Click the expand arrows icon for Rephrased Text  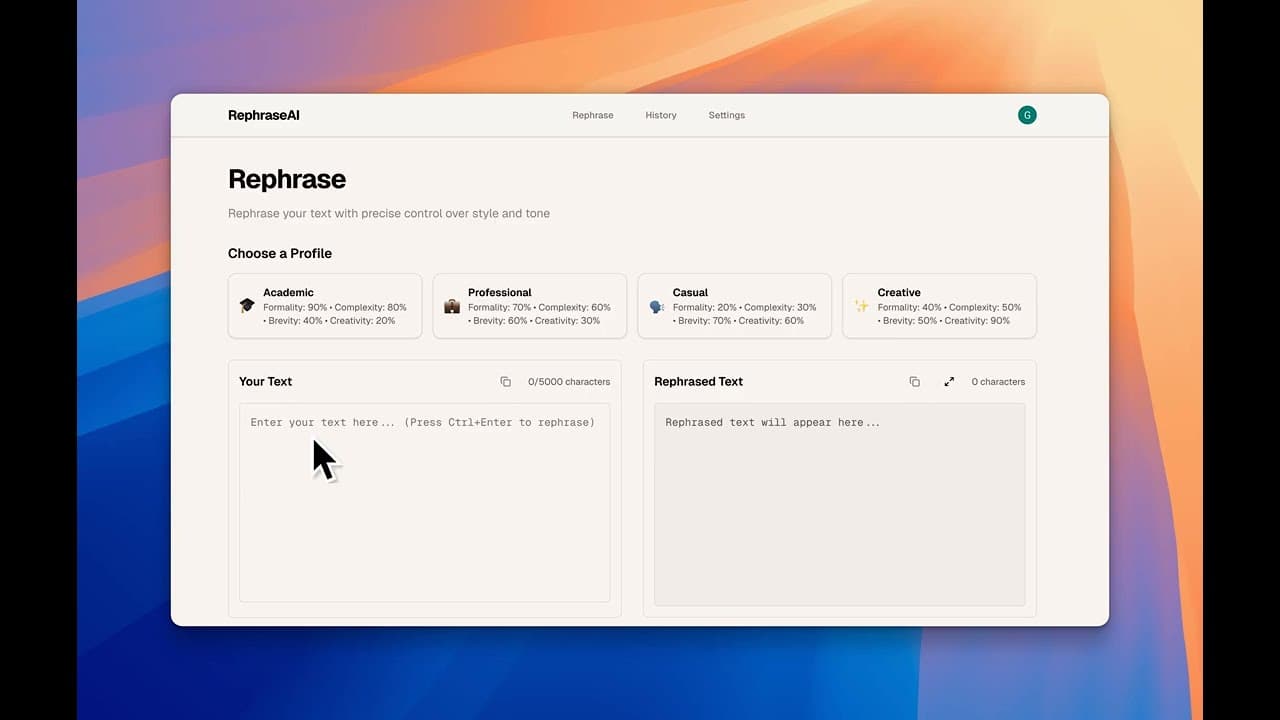point(949,381)
